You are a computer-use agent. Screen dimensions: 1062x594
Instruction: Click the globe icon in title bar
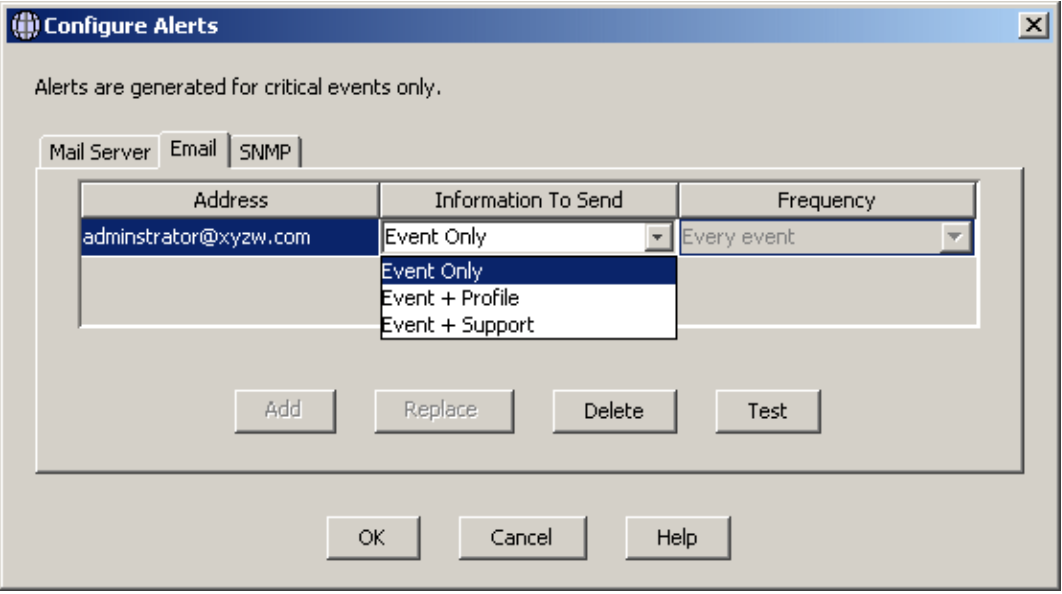tap(25, 26)
